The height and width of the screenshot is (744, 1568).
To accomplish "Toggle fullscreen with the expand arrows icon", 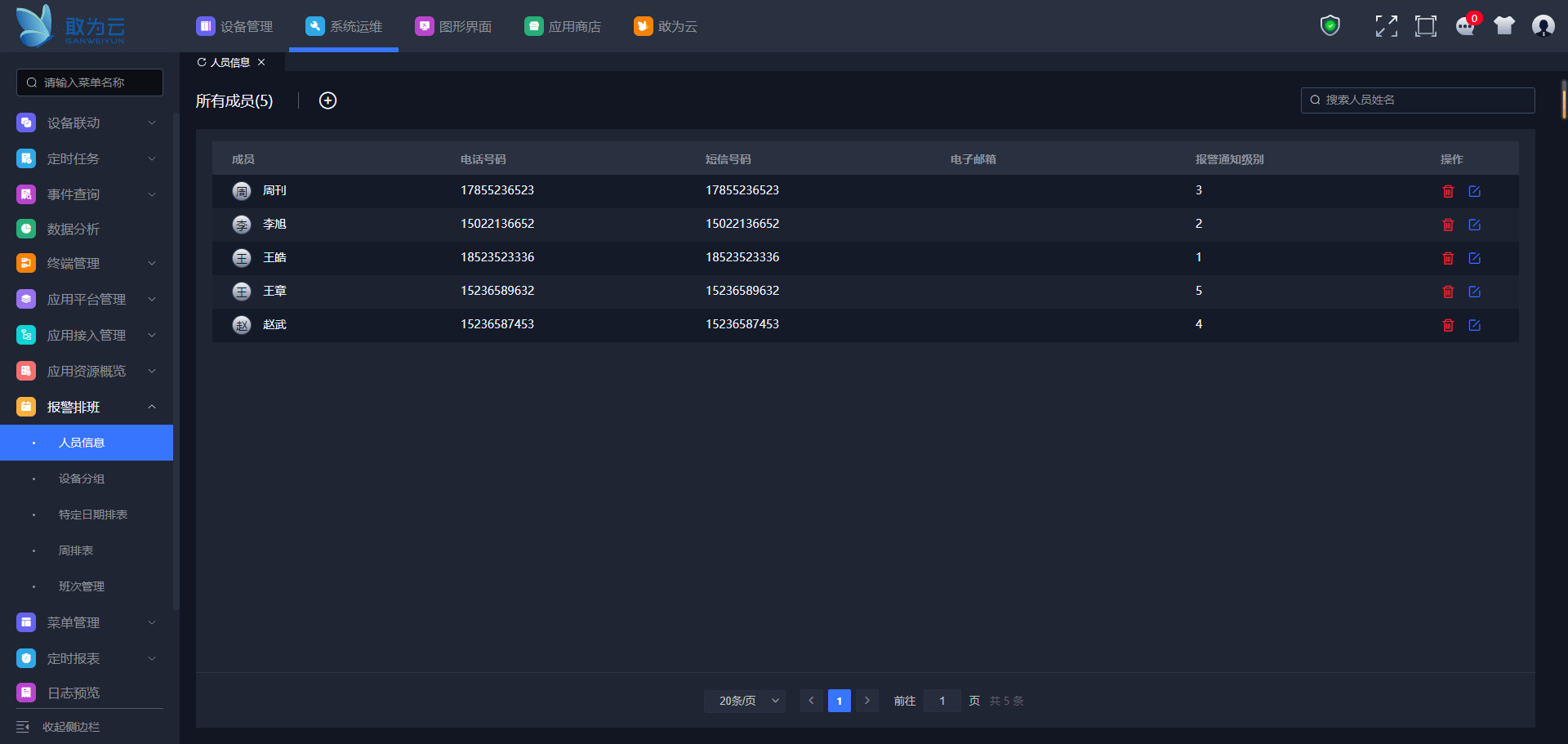I will click(1386, 26).
